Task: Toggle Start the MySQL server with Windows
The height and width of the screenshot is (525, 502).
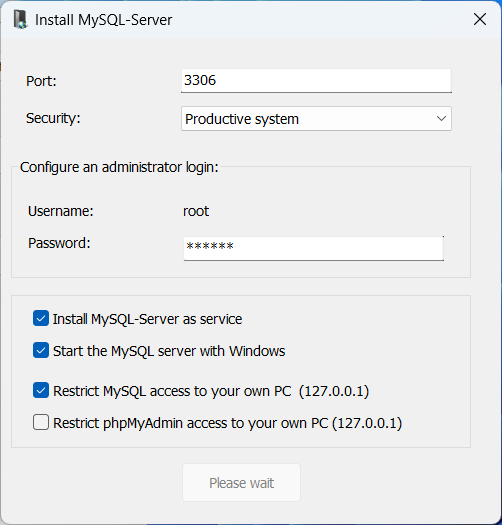Action: tap(41, 351)
